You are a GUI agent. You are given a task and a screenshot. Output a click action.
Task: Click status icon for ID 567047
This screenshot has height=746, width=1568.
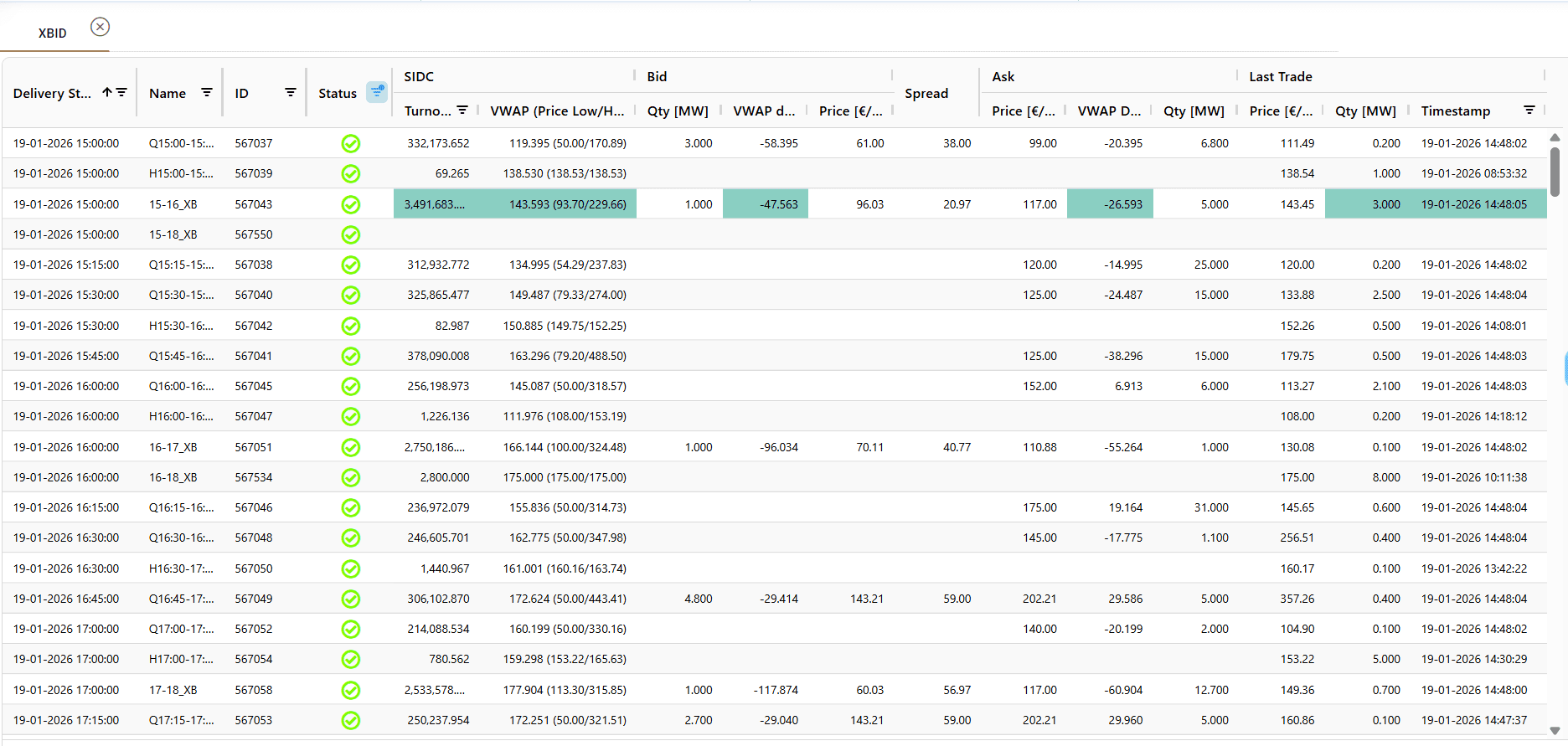[351, 416]
